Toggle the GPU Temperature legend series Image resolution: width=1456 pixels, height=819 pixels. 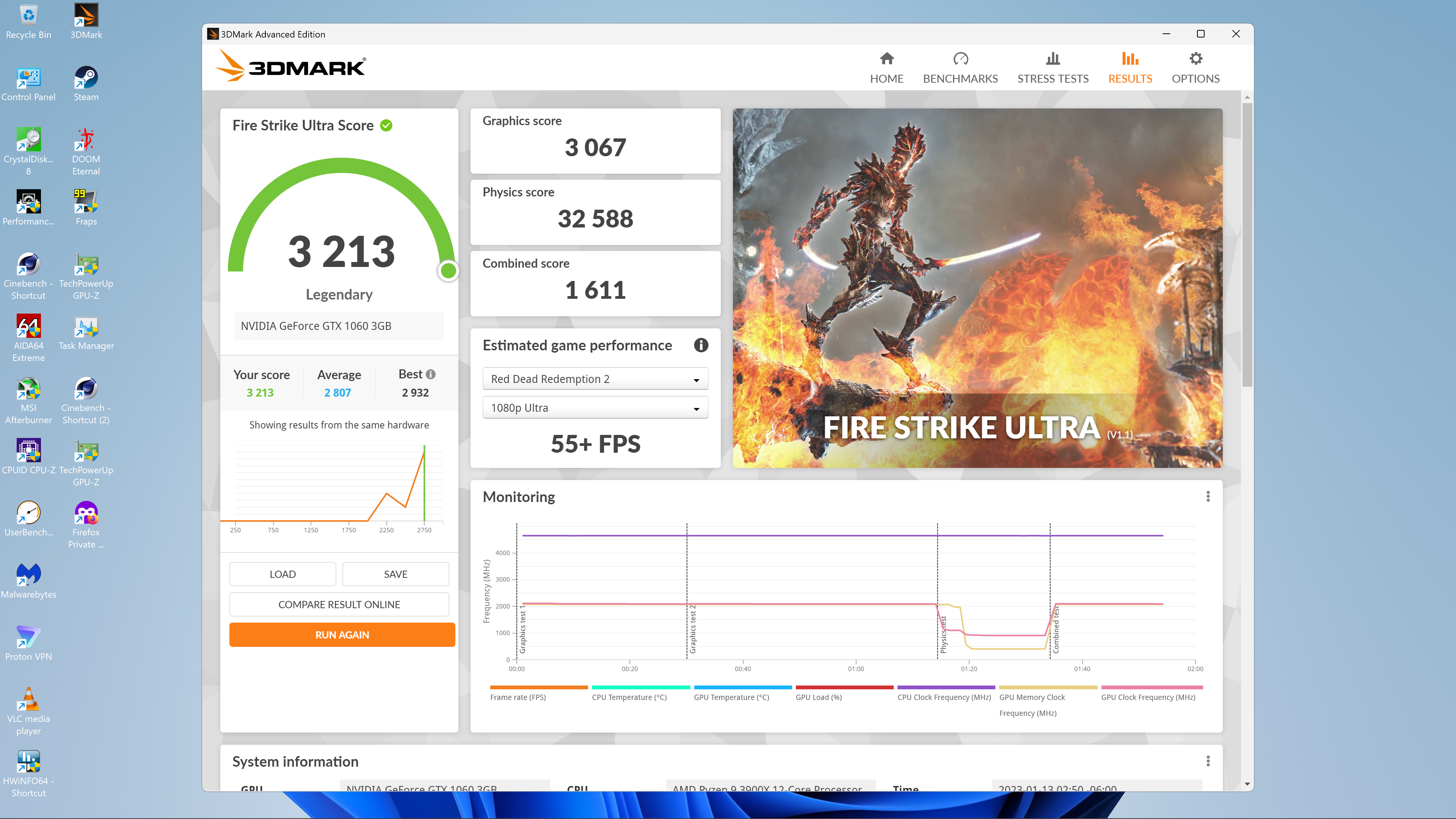pyautogui.click(x=743, y=693)
